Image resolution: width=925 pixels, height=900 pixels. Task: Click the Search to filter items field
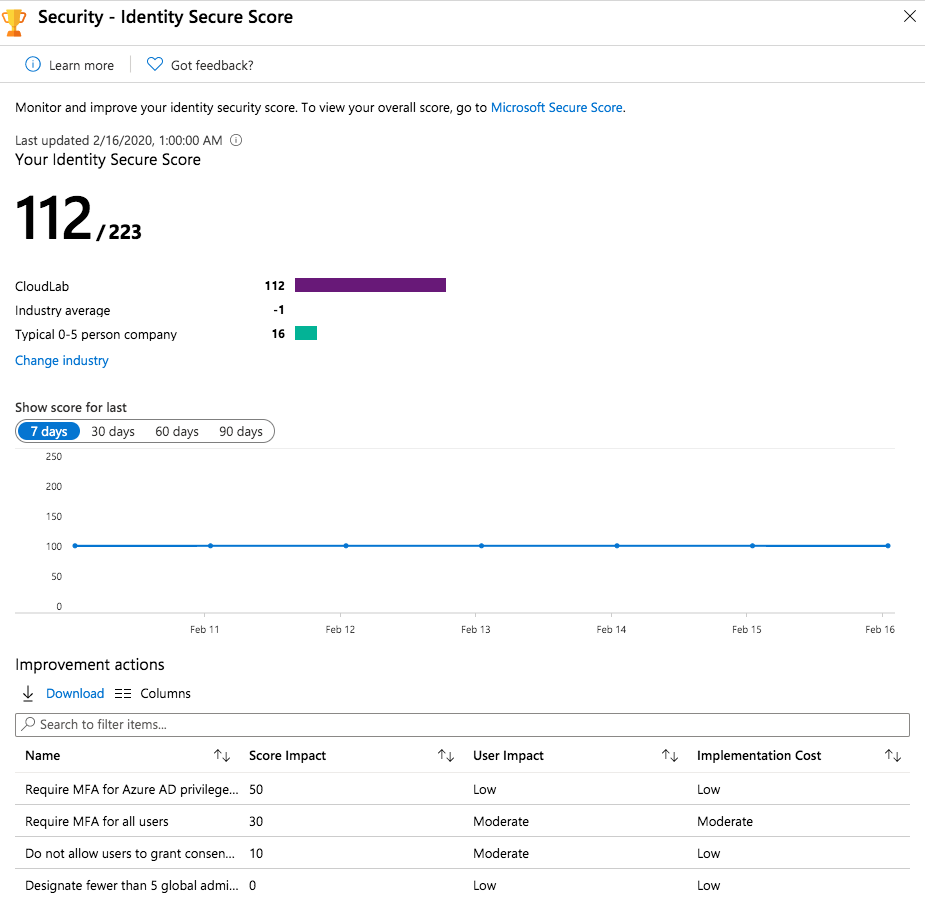[x=462, y=725]
